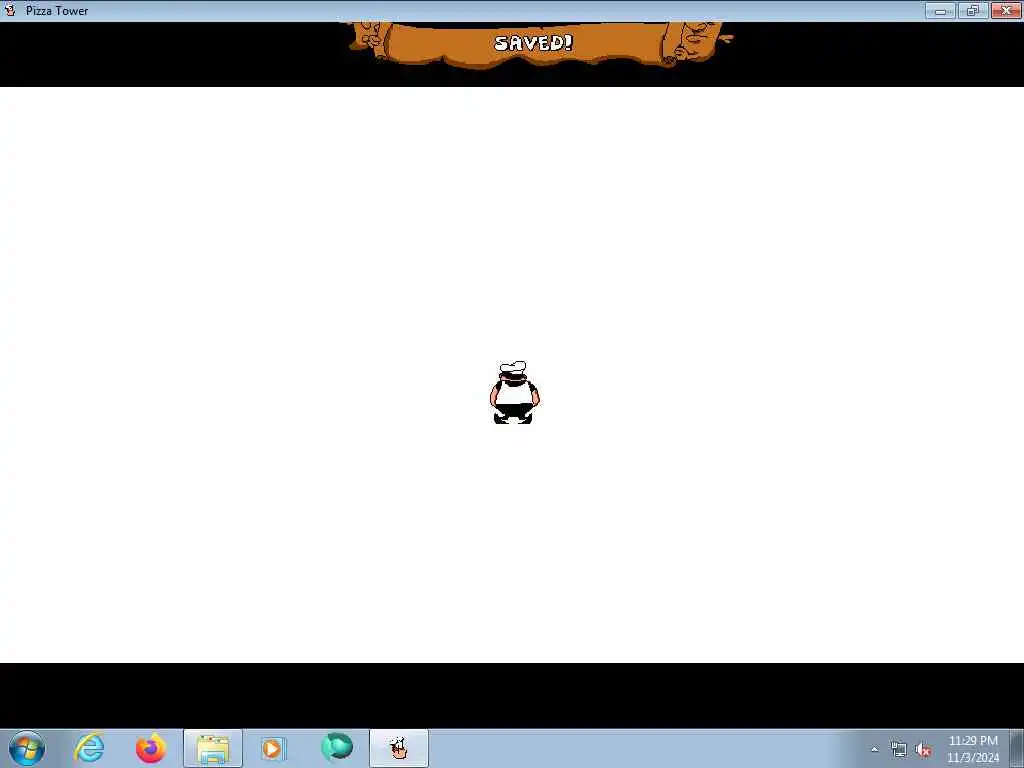The height and width of the screenshot is (768, 1024).
Task: Click the Show desktop strip
Action: 1017,748
